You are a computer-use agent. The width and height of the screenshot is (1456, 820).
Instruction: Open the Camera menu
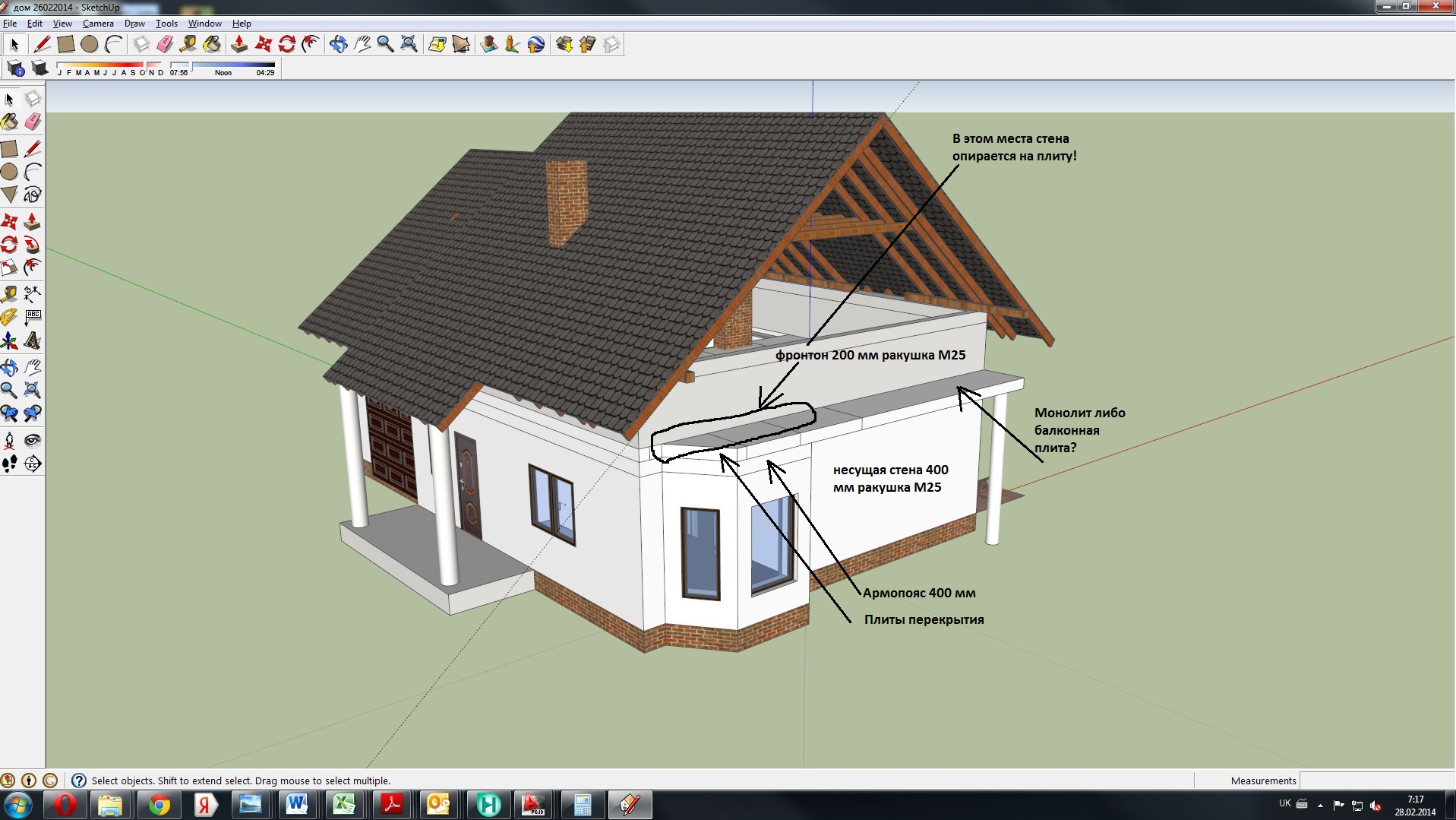[x=98, y=24]
